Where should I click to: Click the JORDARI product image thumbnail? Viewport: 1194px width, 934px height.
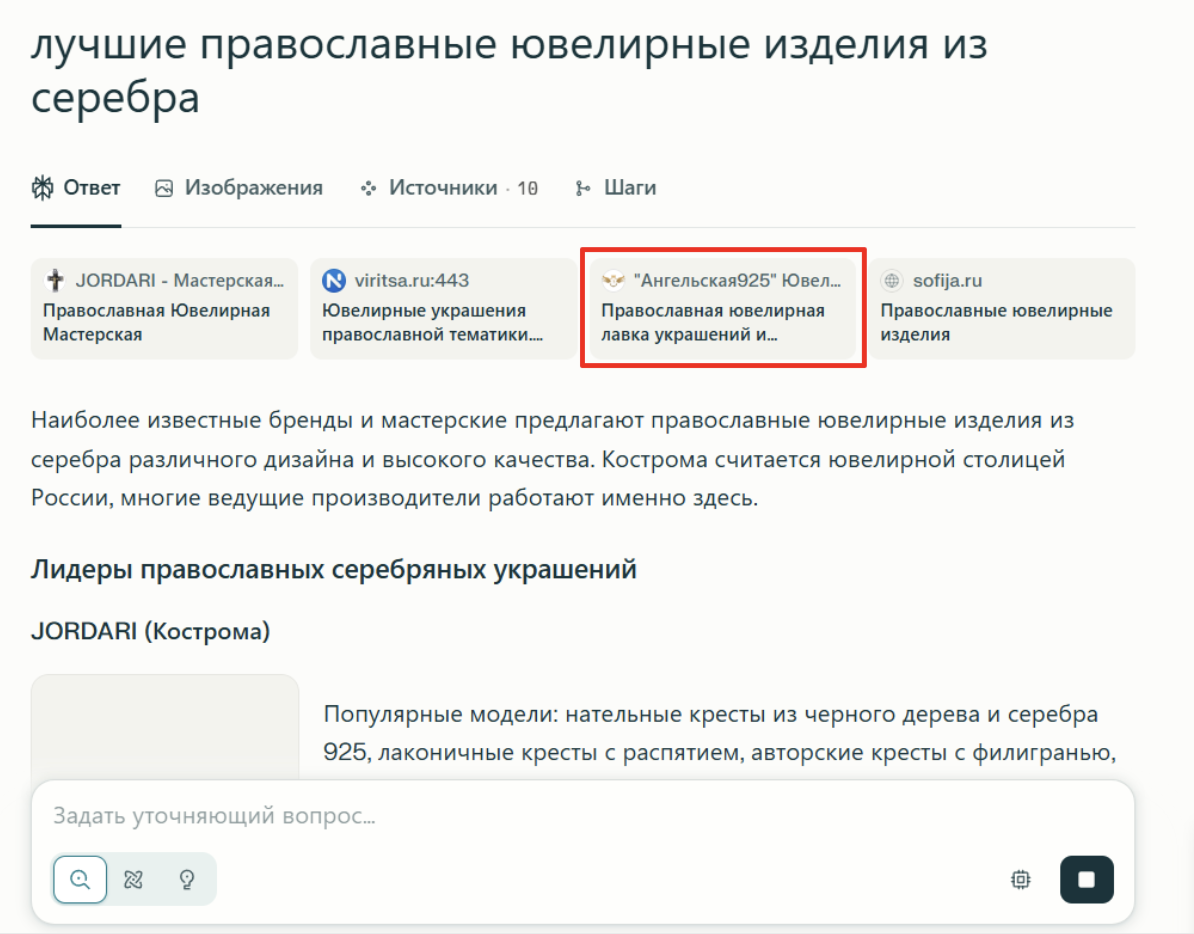click(165, 725)
